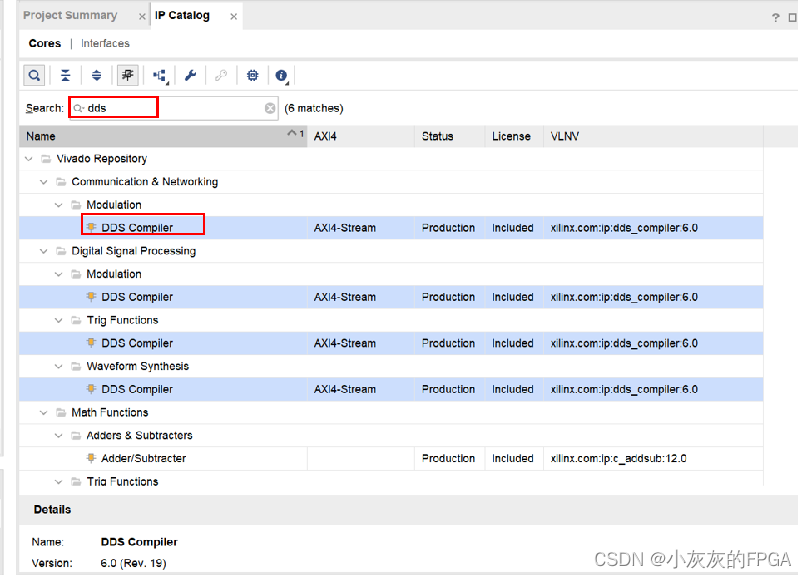Collapse the Digital Signal Processing category
This screenshot has width=807, height=578.
[x=44, y=251]
